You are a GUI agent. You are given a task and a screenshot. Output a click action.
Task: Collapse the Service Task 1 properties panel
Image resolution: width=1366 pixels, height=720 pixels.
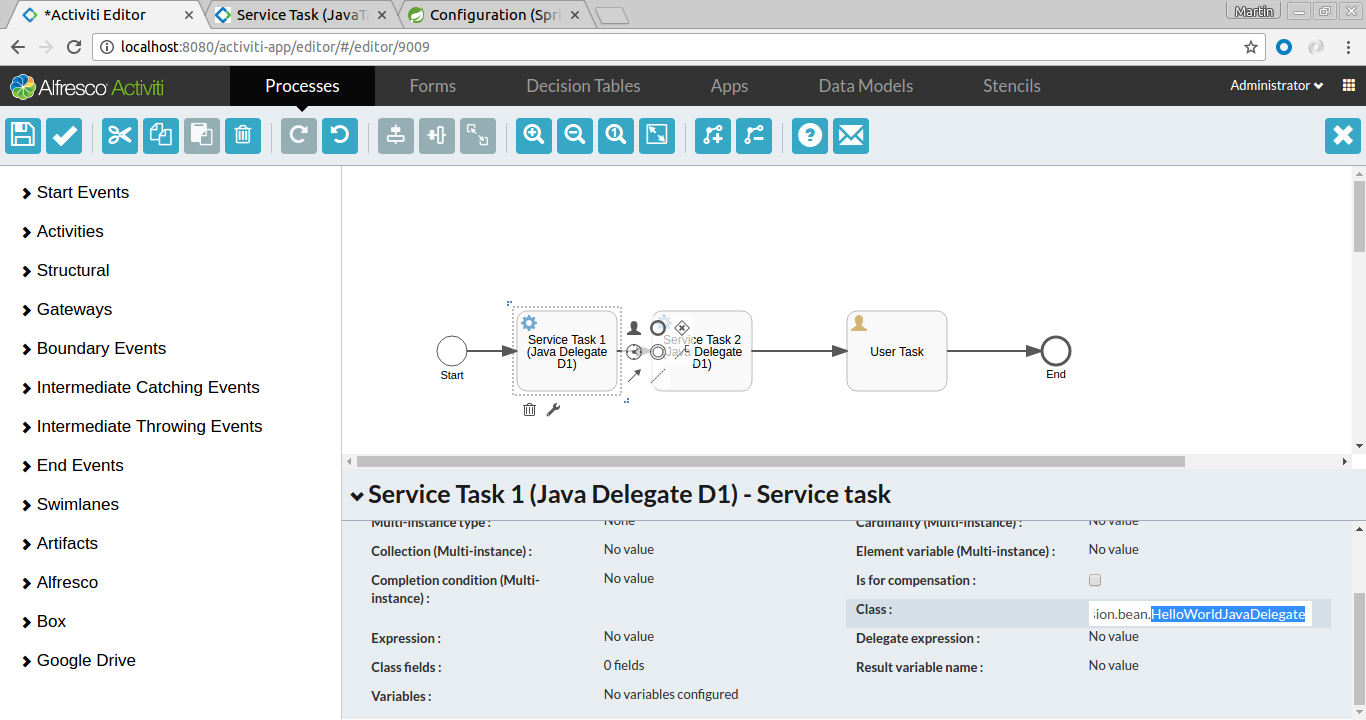pos(356,495)
